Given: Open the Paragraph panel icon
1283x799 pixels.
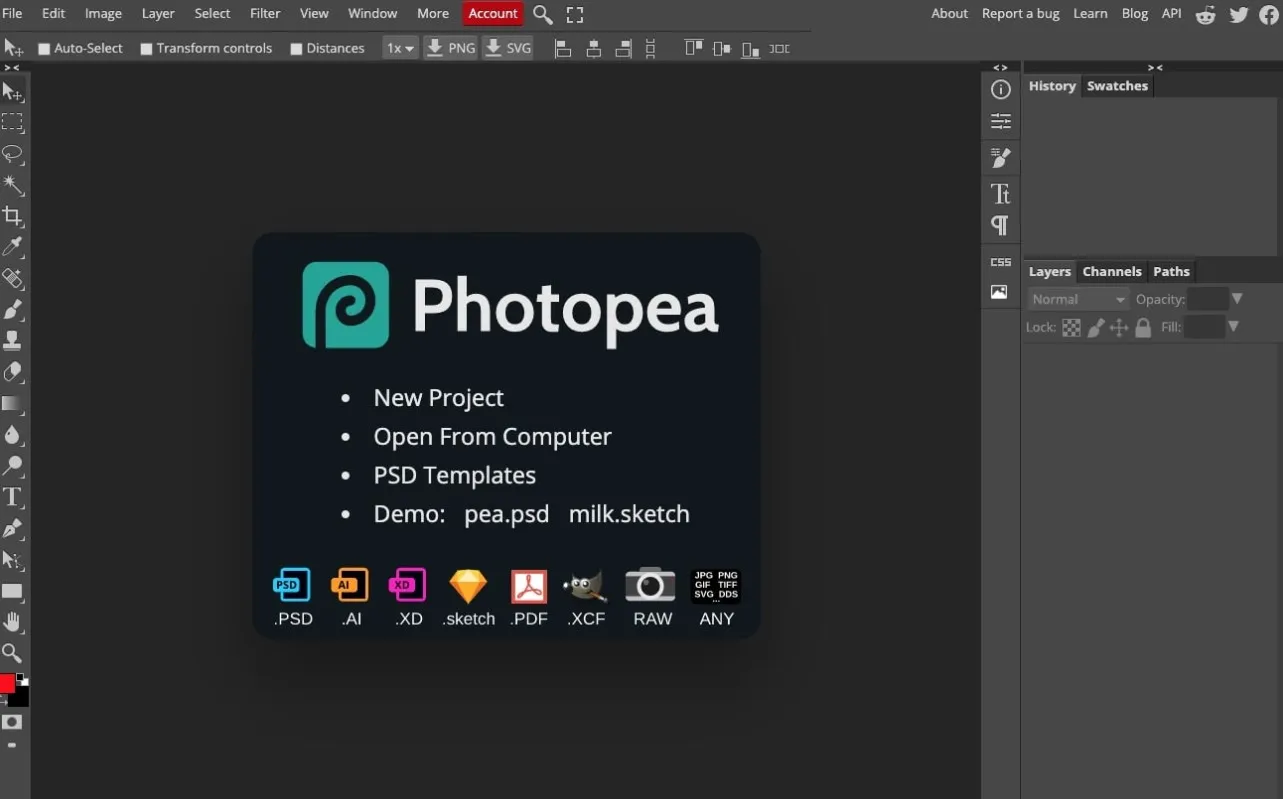Looking at the screenshot, I should click(x=1000, y=225).
